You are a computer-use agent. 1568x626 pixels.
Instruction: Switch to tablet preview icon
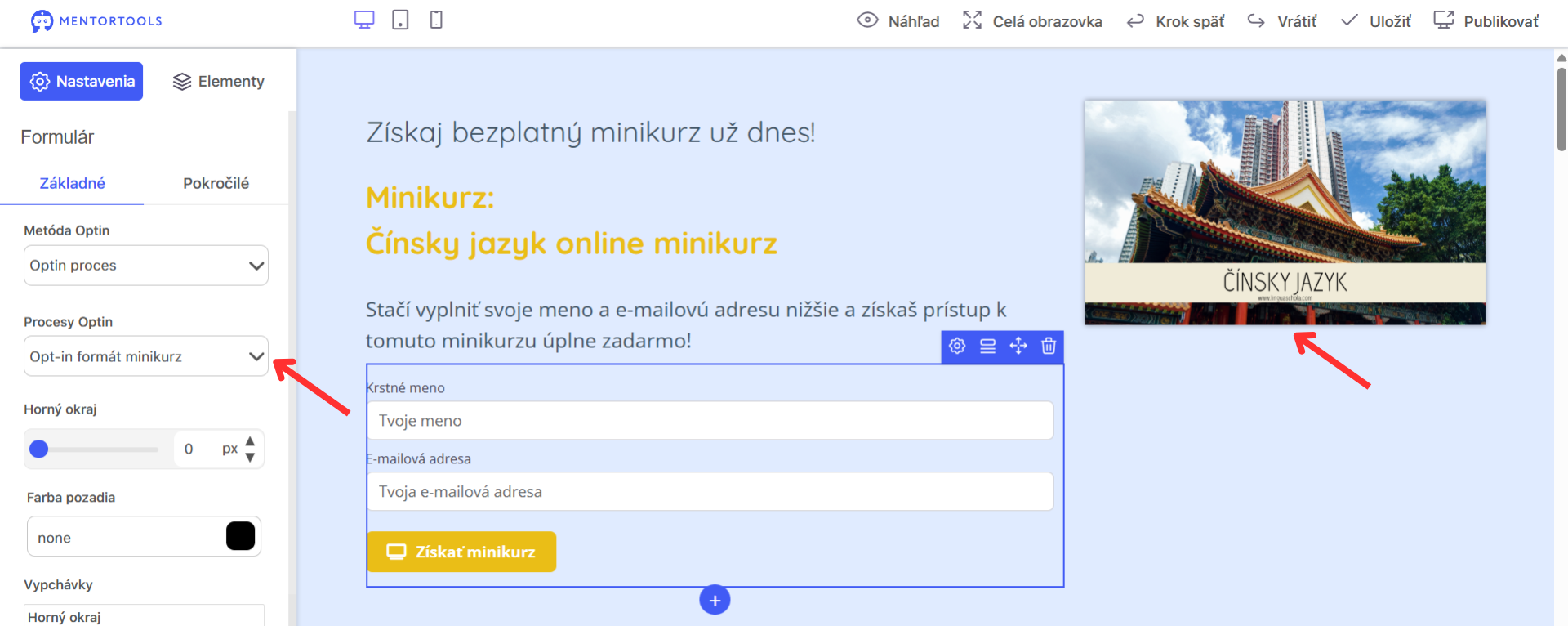(400, 20)
